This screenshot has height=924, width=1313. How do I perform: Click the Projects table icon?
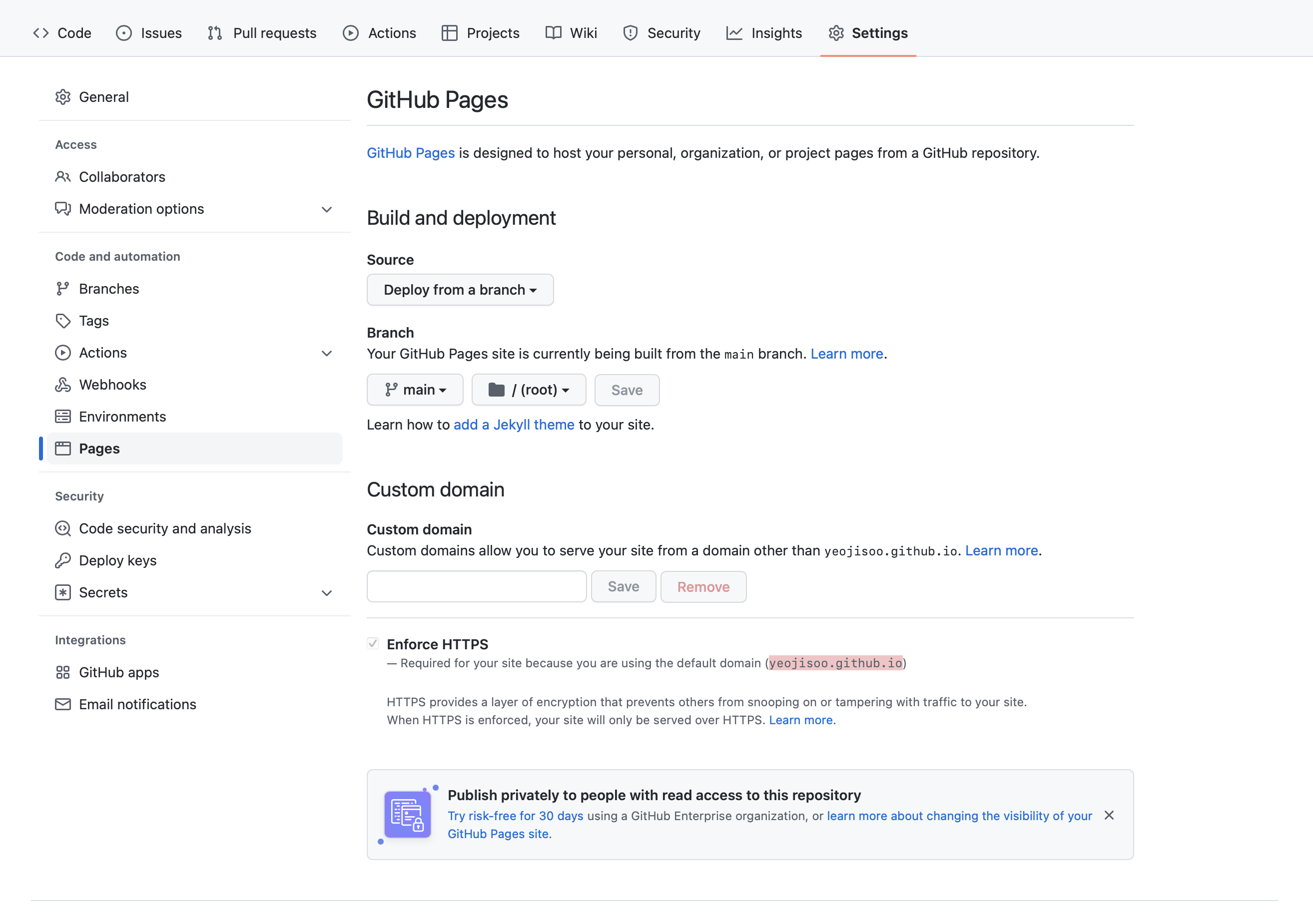click(x=450, y=33)
